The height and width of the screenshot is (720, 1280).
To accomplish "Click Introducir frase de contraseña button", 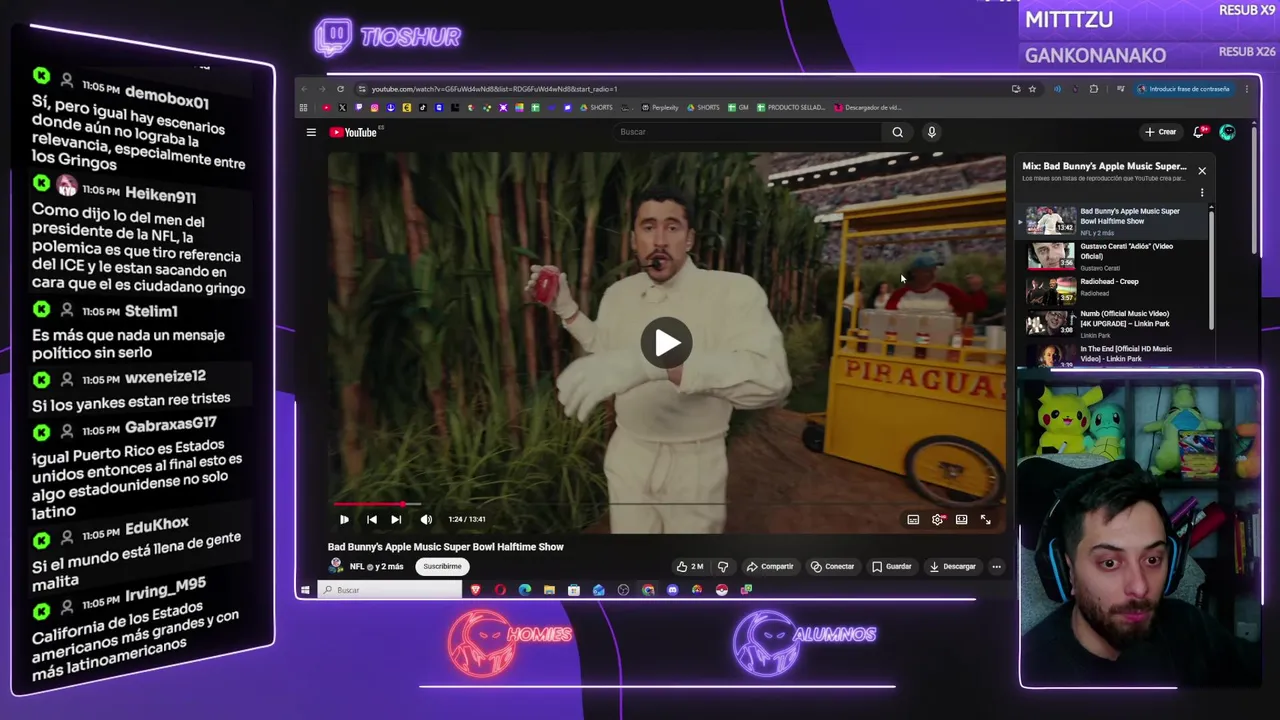I will (x=1183, y=89).
